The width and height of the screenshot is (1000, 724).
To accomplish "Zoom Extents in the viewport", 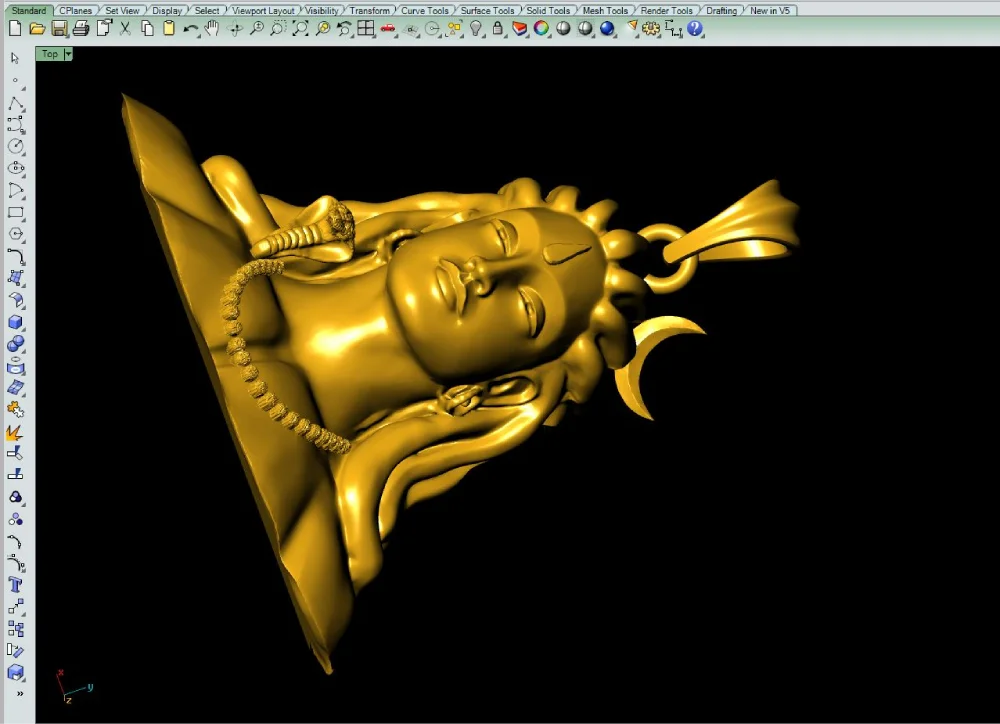I will click(x=300, y=28).
